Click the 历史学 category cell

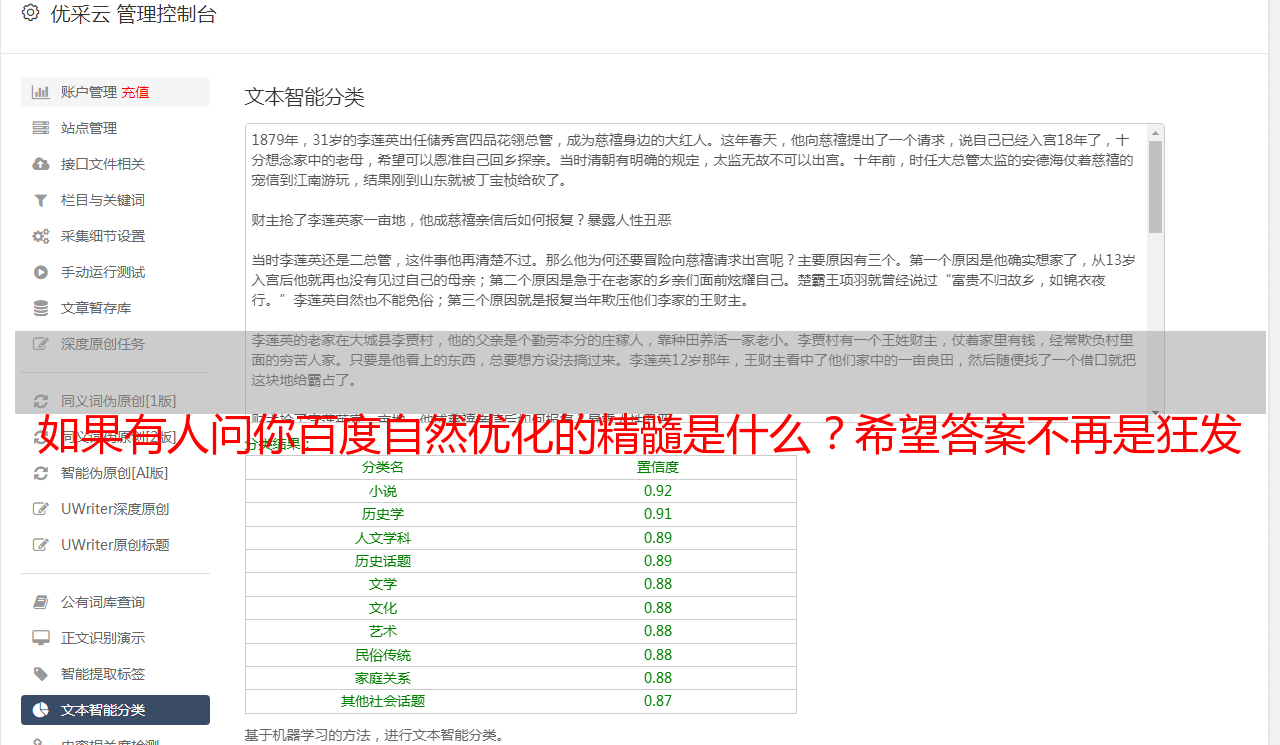(x=383, y=514)
